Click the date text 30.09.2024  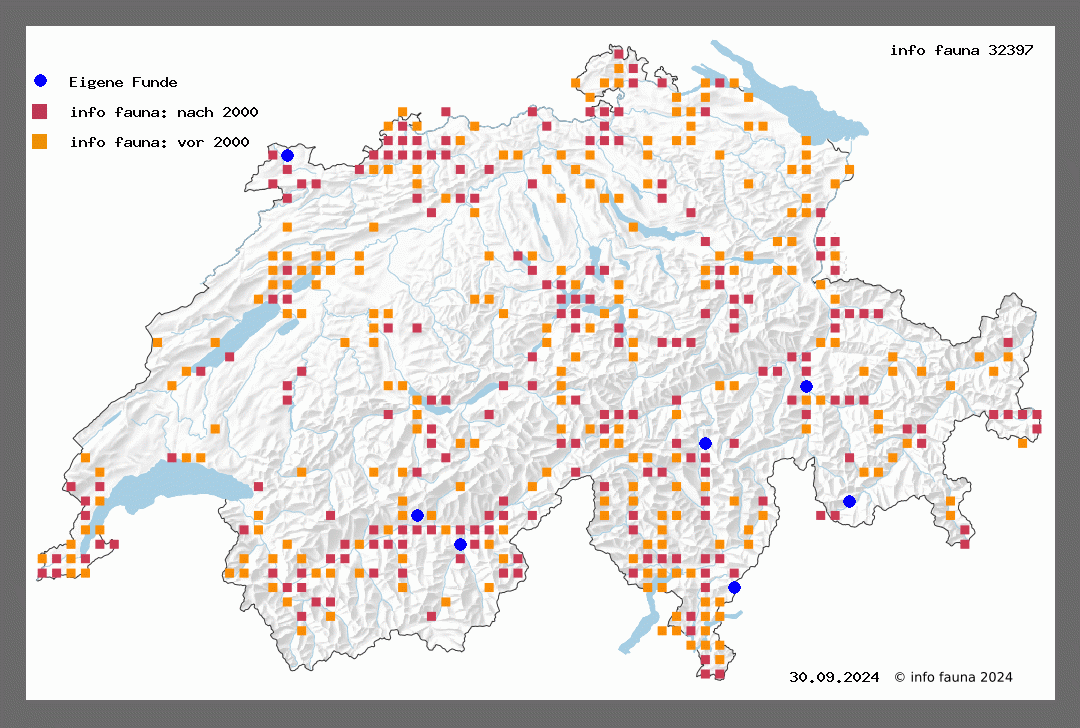click(x=833, y=677)
